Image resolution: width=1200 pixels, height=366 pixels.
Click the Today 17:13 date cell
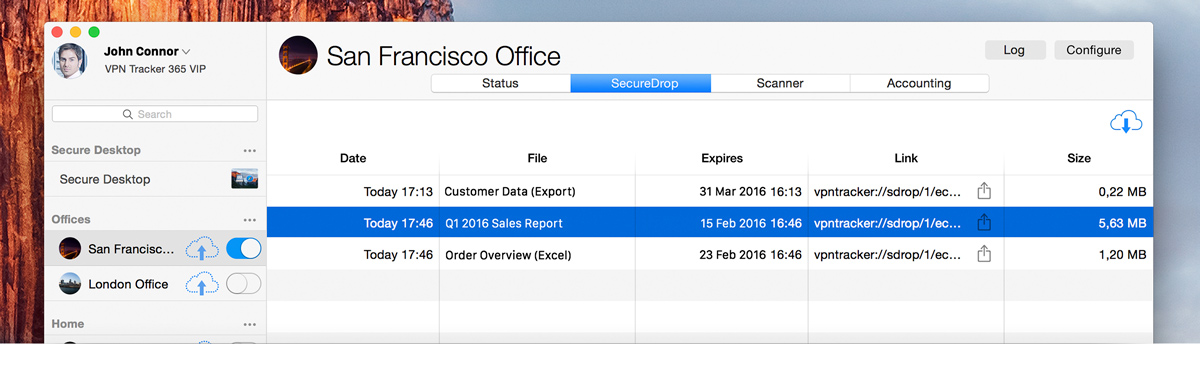point(398,191)
